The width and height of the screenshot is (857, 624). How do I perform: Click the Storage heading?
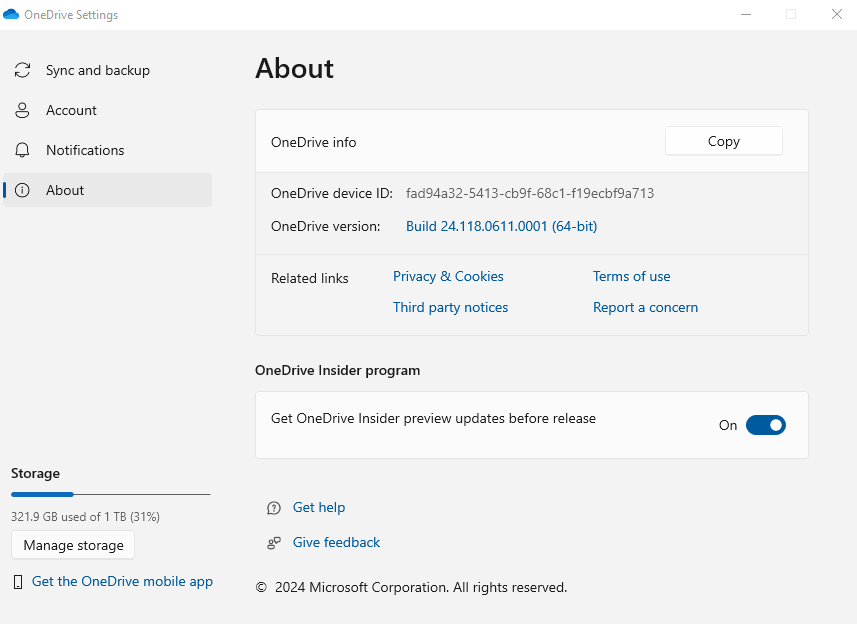pyautogui.click(x=36, y=473)
